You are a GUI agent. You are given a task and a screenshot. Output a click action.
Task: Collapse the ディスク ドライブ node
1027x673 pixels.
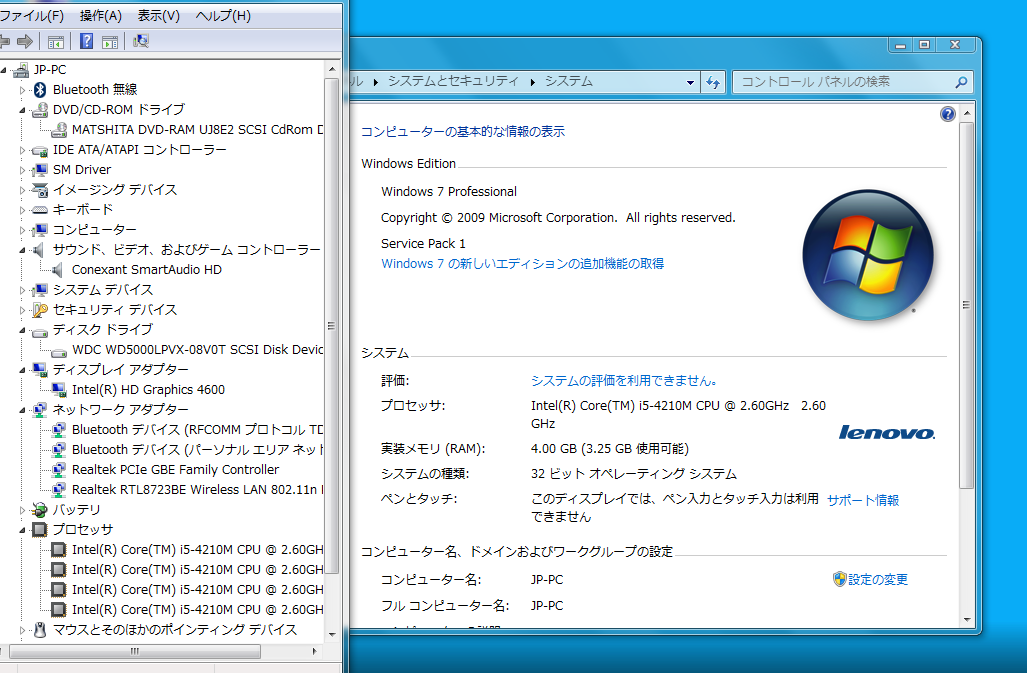(x=22, y=330)
